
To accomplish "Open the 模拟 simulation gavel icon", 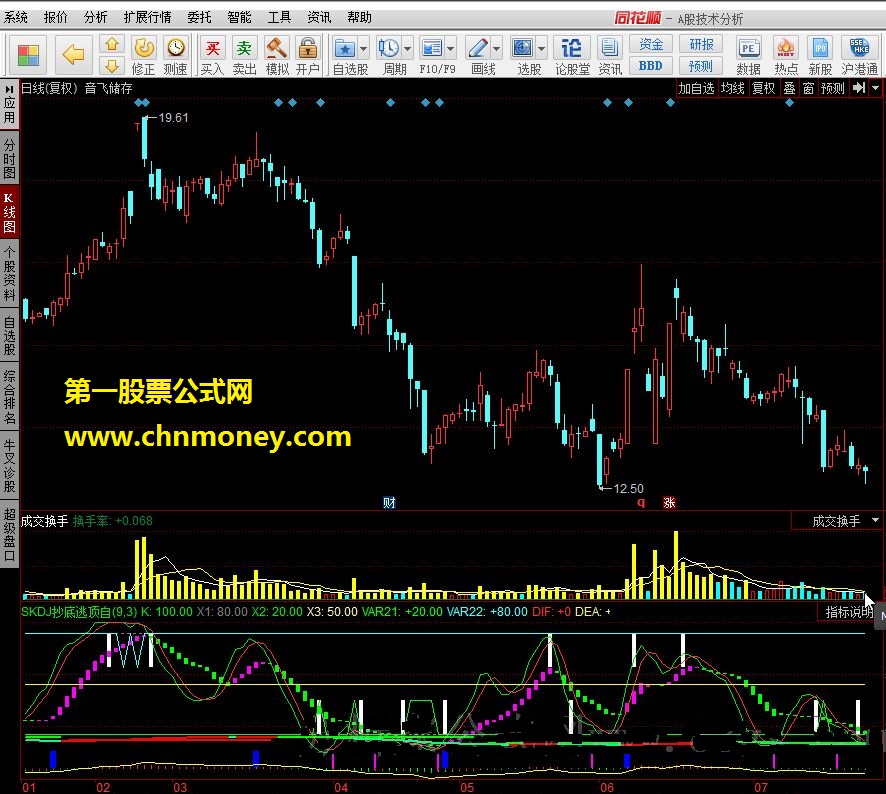I will (276, 48).
